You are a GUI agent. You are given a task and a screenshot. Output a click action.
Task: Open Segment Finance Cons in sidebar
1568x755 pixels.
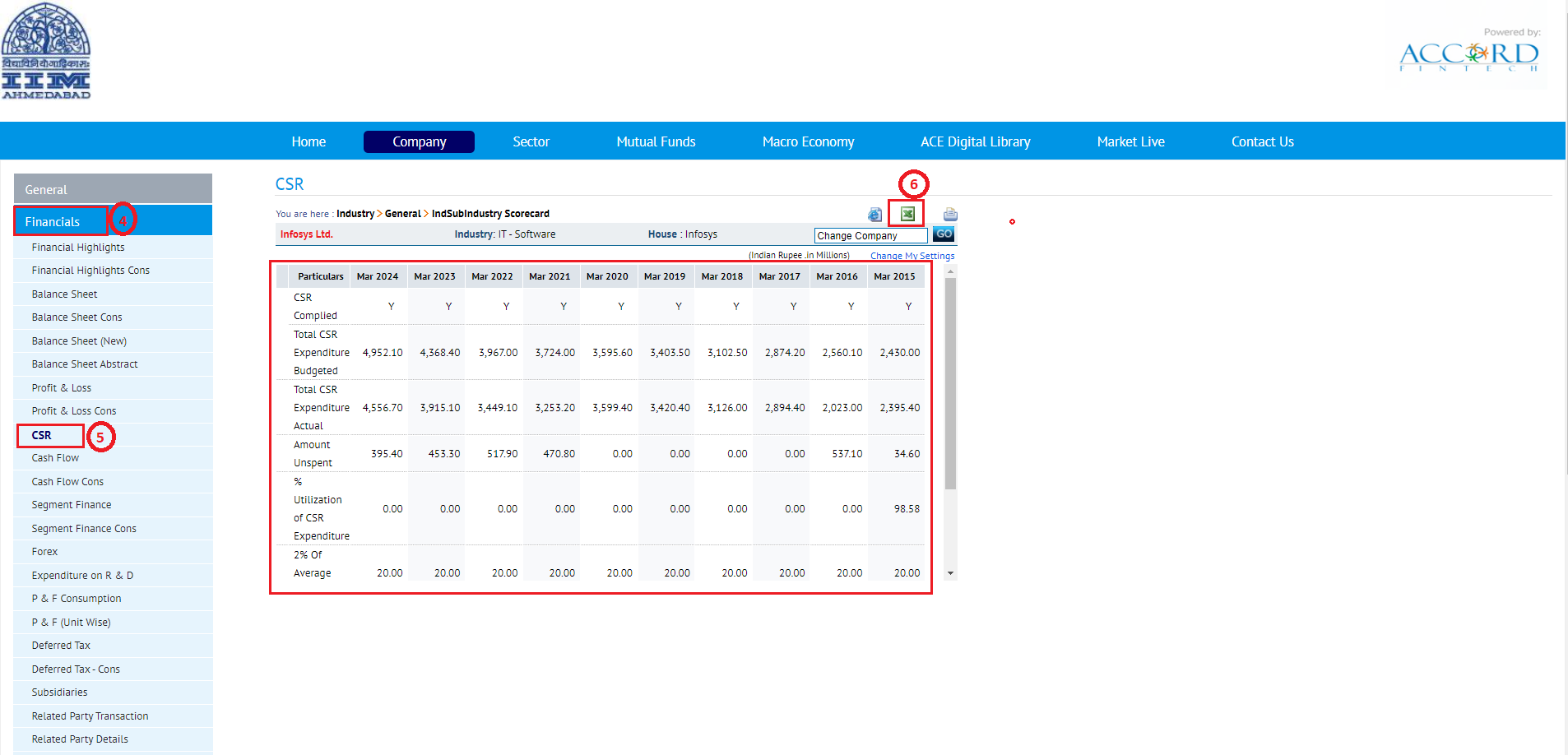(84, 529)
